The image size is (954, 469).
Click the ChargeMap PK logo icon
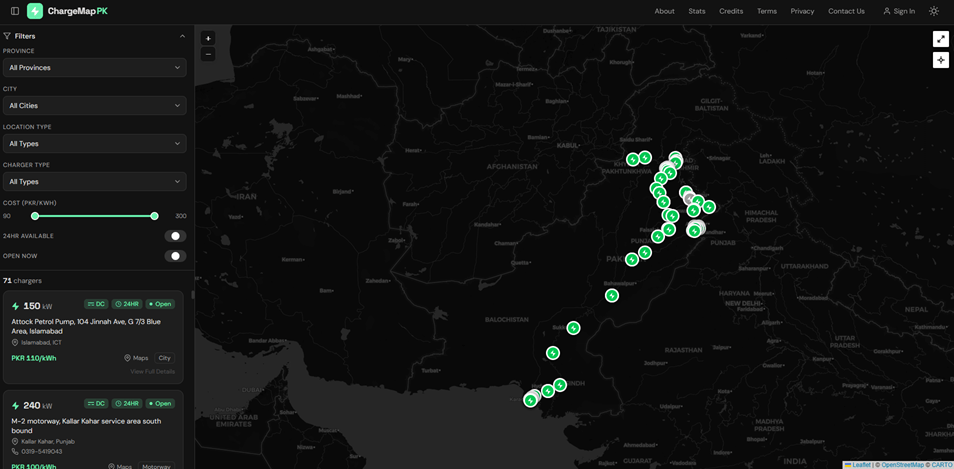point(35,11)
